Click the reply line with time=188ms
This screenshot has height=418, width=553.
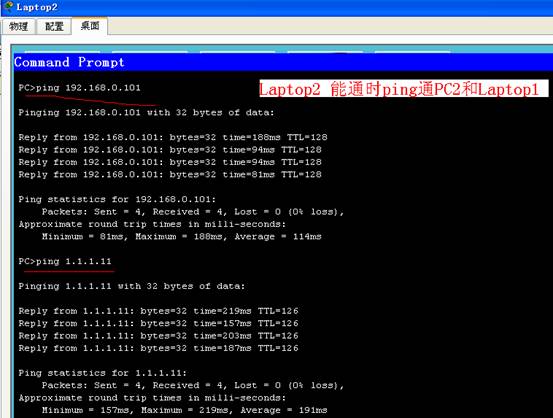(173, 137)
